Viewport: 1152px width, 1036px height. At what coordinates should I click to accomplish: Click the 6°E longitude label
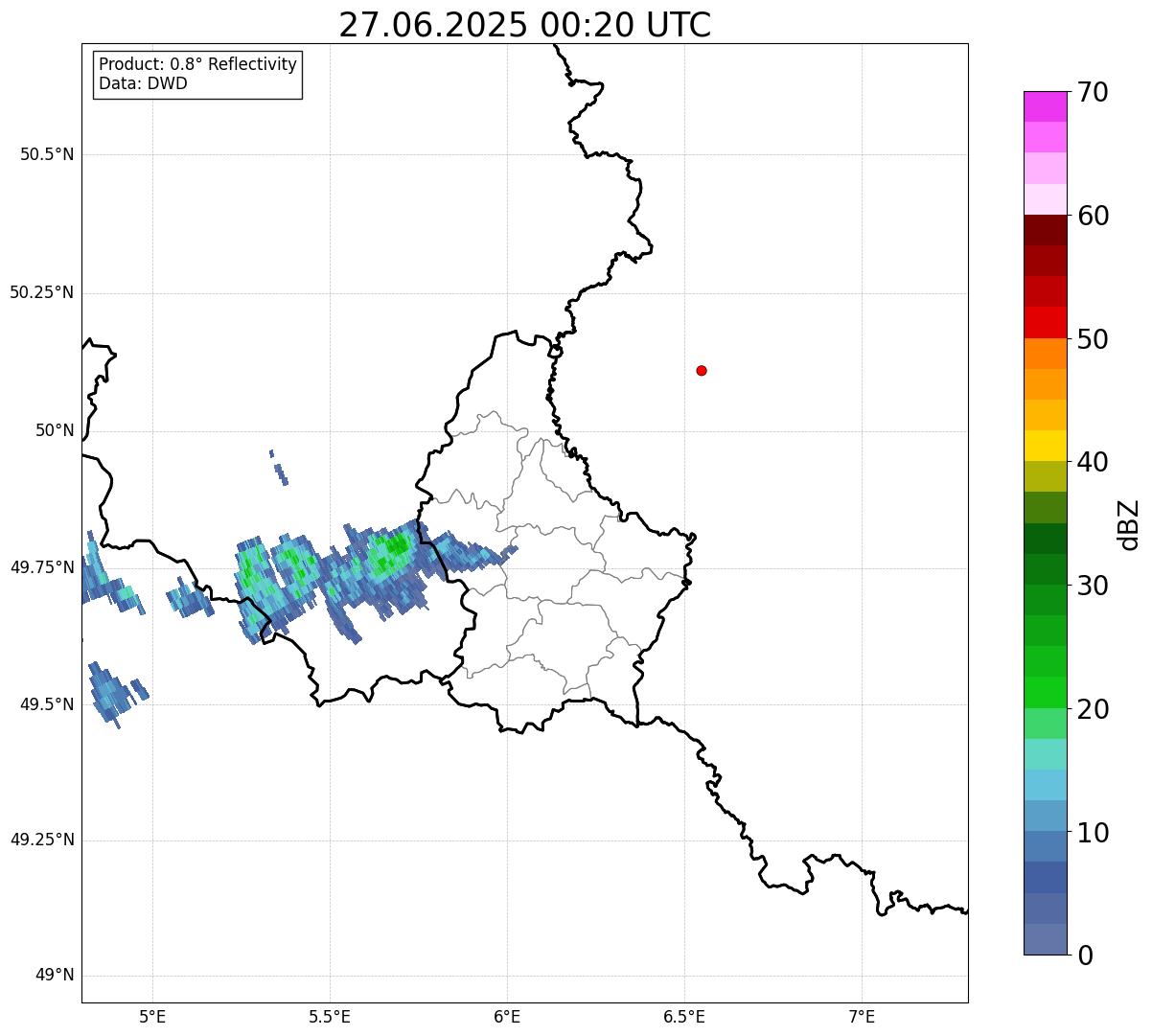point(507,1016)
